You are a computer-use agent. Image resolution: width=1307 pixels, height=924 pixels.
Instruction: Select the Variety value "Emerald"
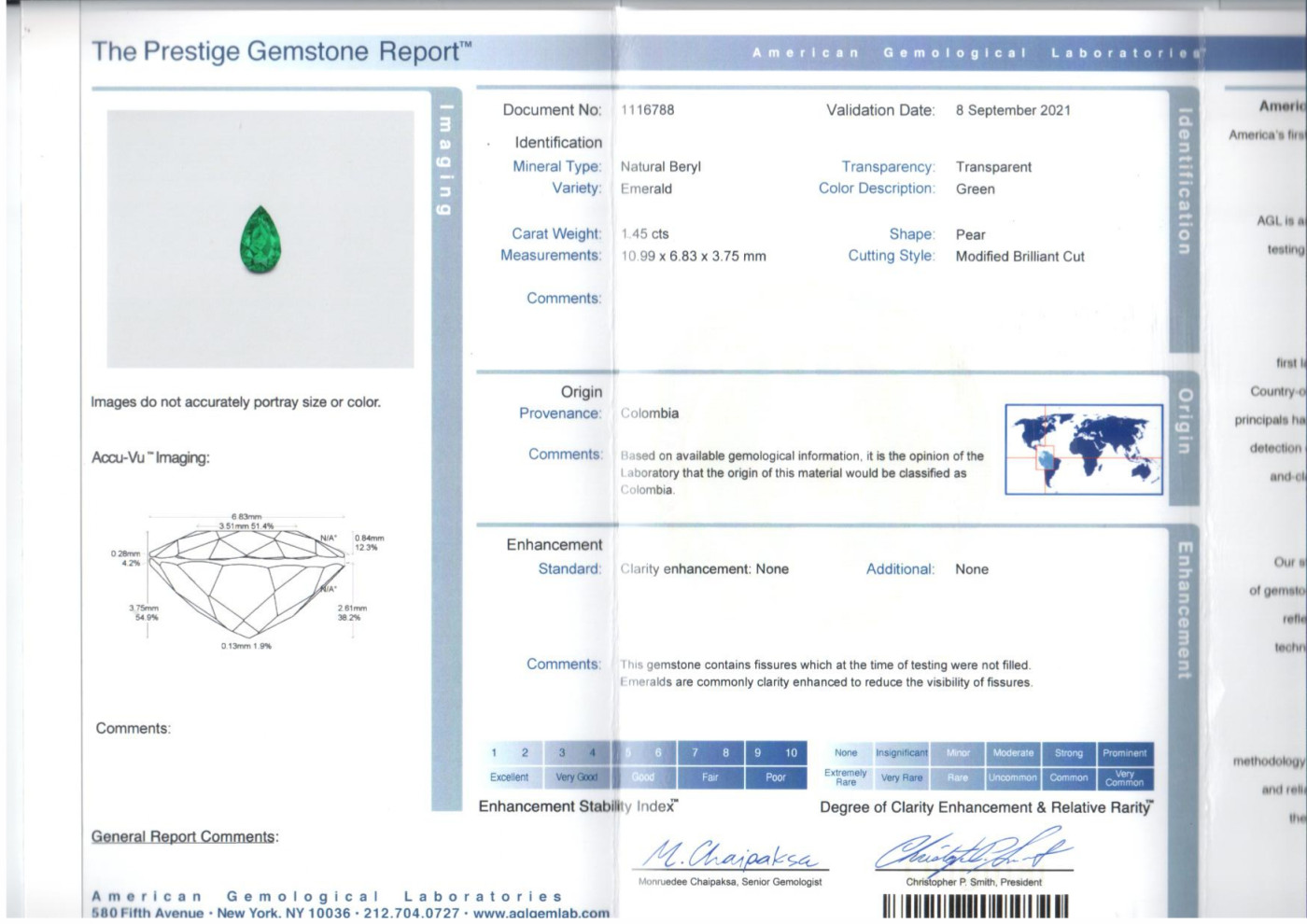click(x=646, y=189)
